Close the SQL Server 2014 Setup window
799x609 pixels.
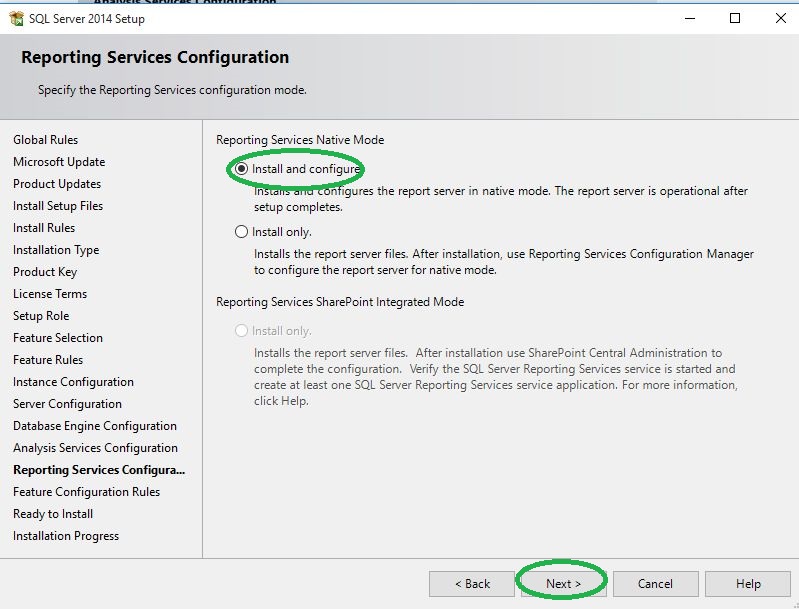coord(780,18)
